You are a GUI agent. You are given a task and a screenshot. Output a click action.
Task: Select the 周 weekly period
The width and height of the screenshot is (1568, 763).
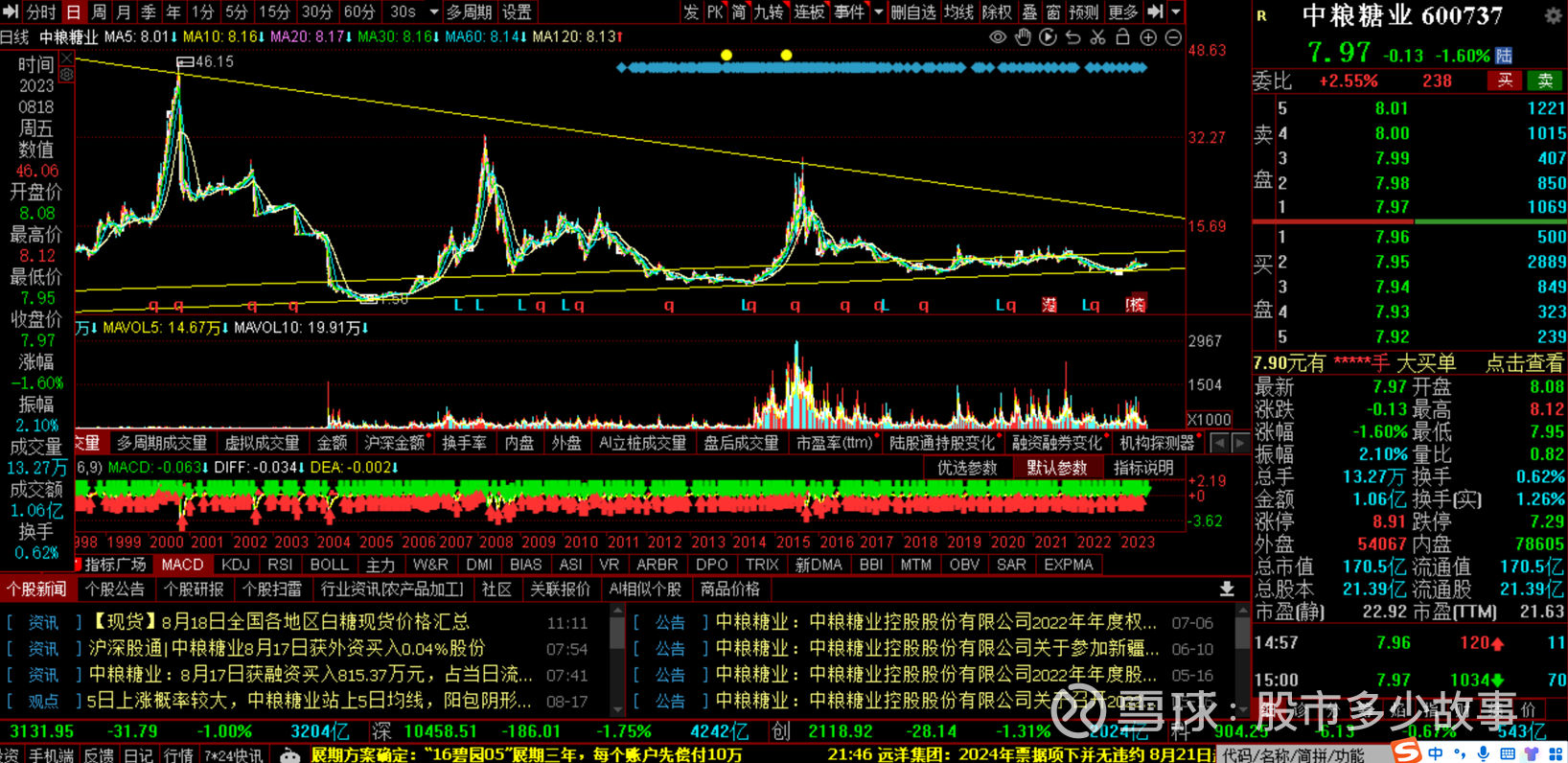(x=99, y=12)
